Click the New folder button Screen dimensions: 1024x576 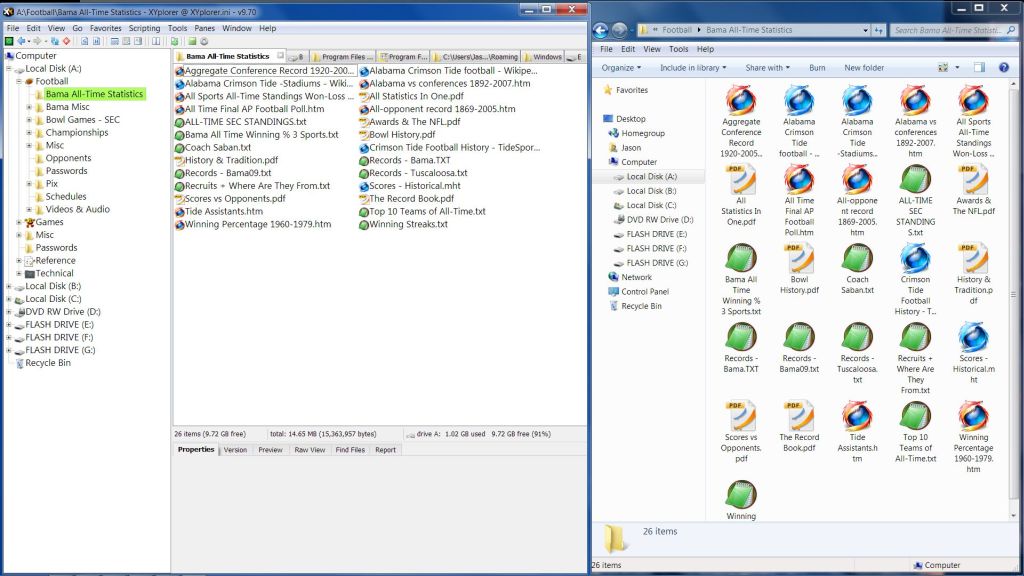coord(864,68)
